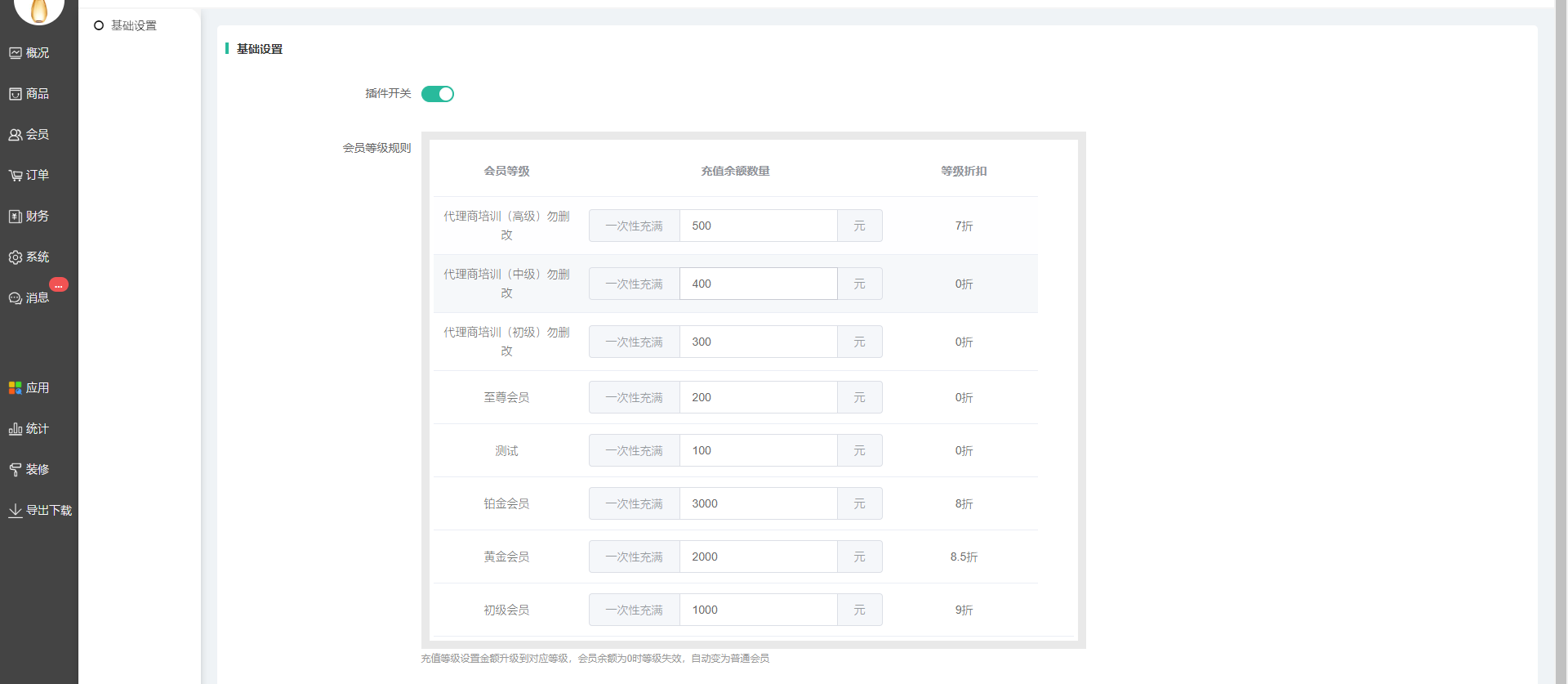Select 基础设置 in the submenu
The height and width of the screenshot is (684, 1568).
(x=133, y=26)
